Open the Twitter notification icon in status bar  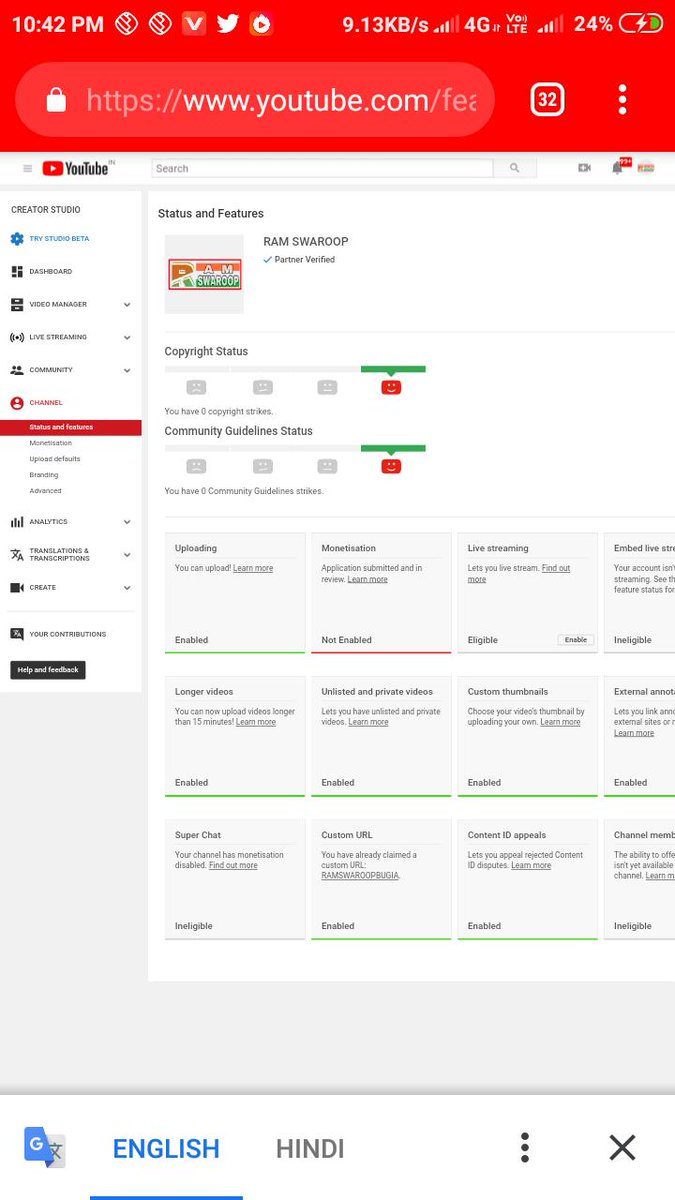click(x=228, y=24)
